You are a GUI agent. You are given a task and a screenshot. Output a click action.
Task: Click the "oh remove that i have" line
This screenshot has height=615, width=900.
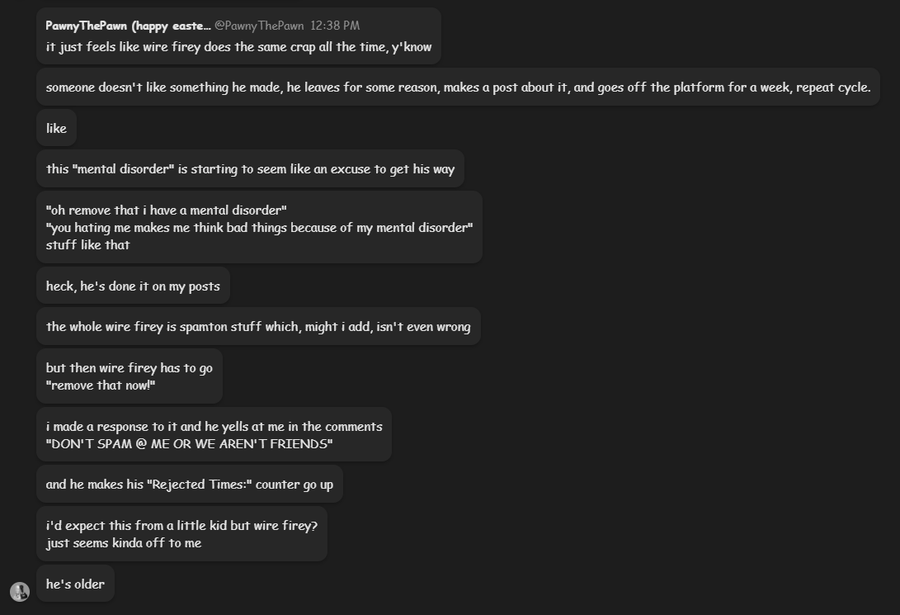click(166, 210)
